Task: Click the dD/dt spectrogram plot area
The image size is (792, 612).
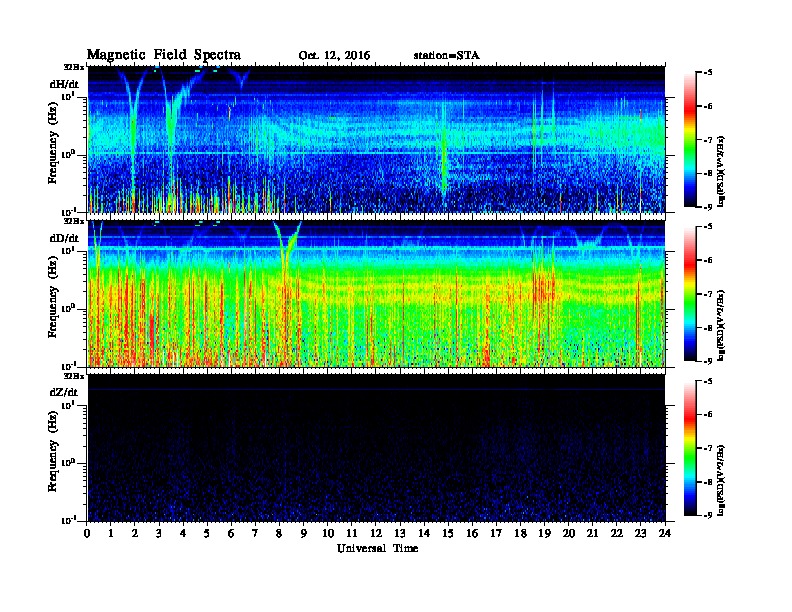Action: coord(376,293)
